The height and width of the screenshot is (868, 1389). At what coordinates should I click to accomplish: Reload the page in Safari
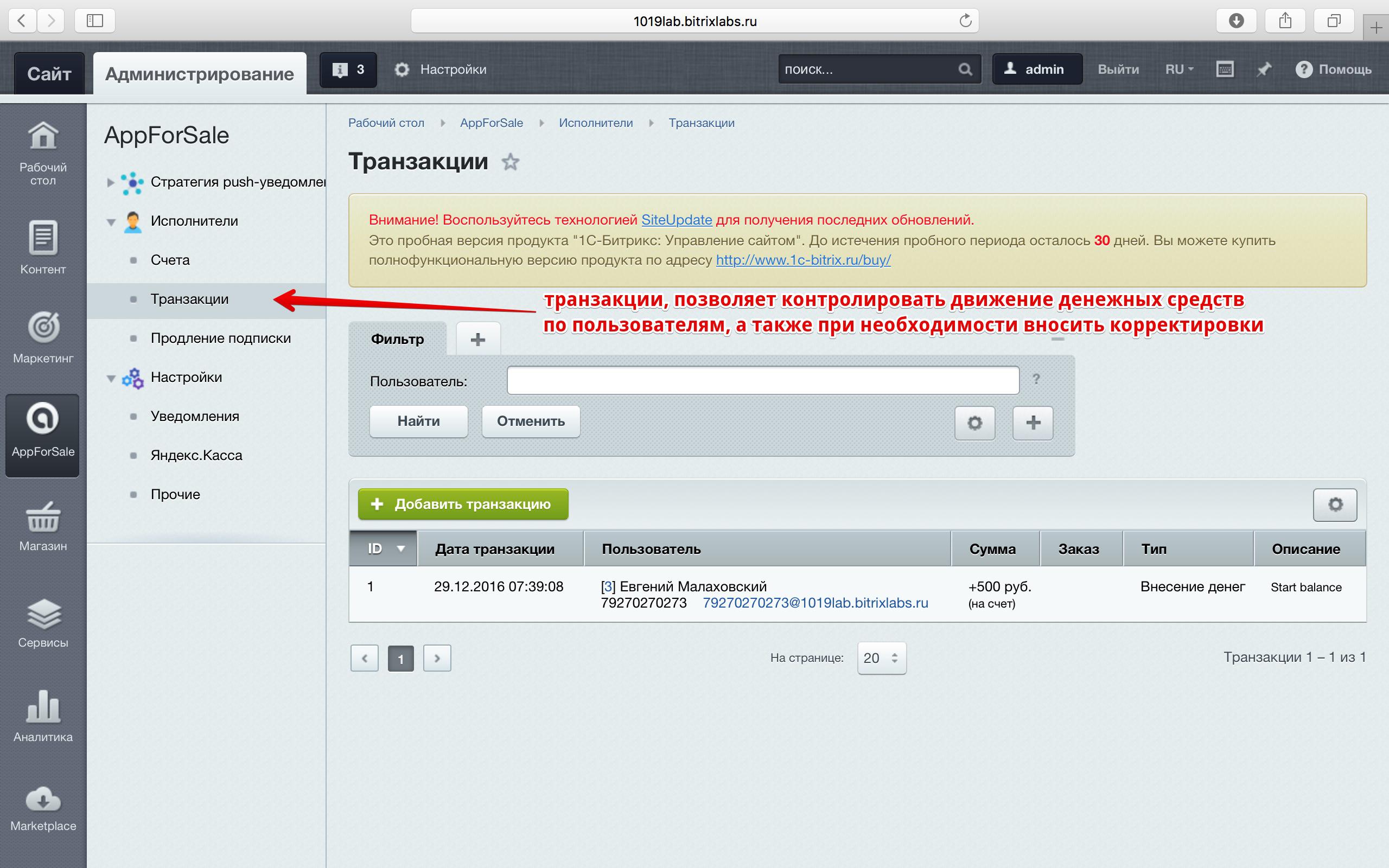(x=965, y=21)
